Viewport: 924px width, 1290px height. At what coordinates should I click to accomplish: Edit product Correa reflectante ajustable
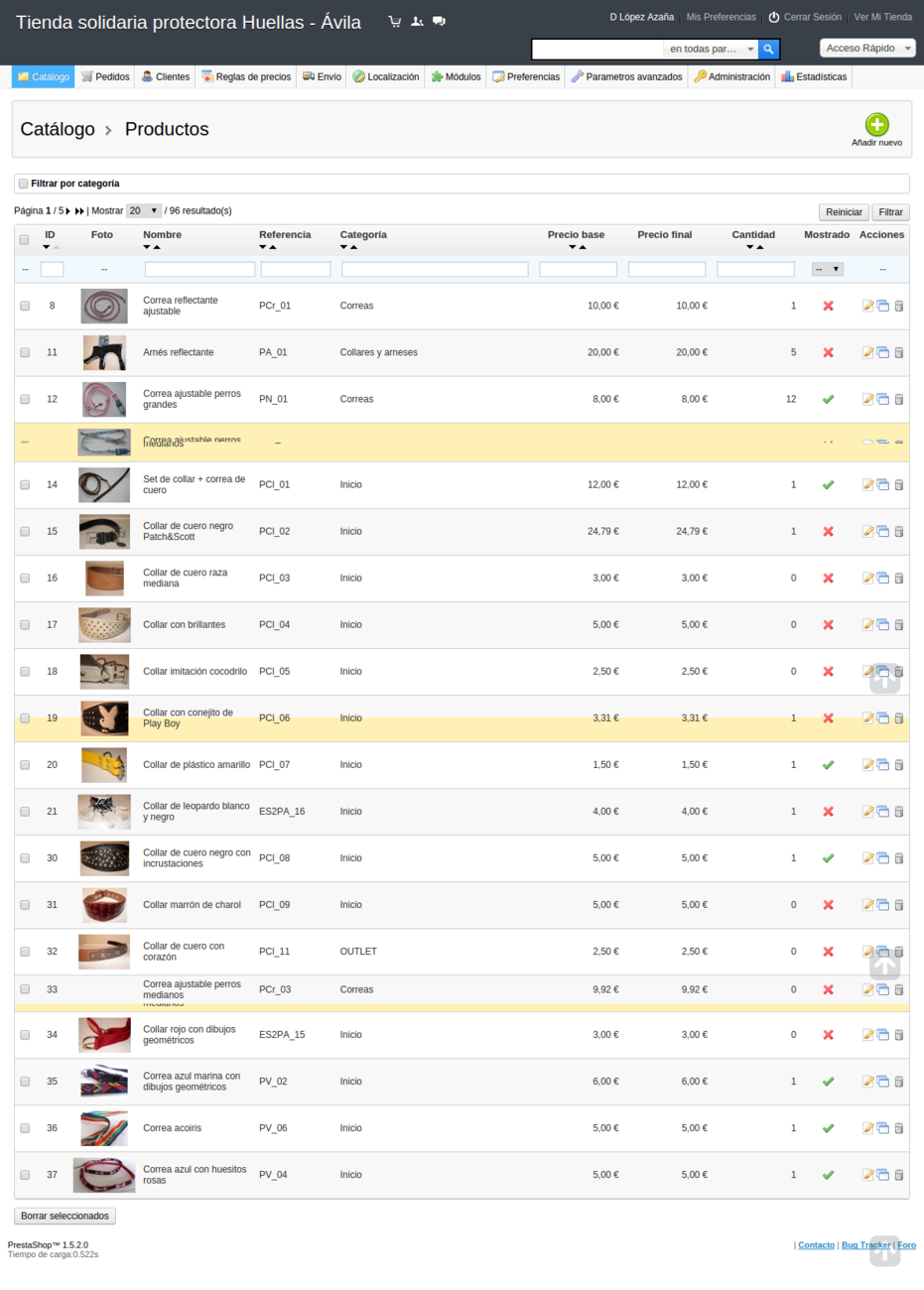point(867,306)
